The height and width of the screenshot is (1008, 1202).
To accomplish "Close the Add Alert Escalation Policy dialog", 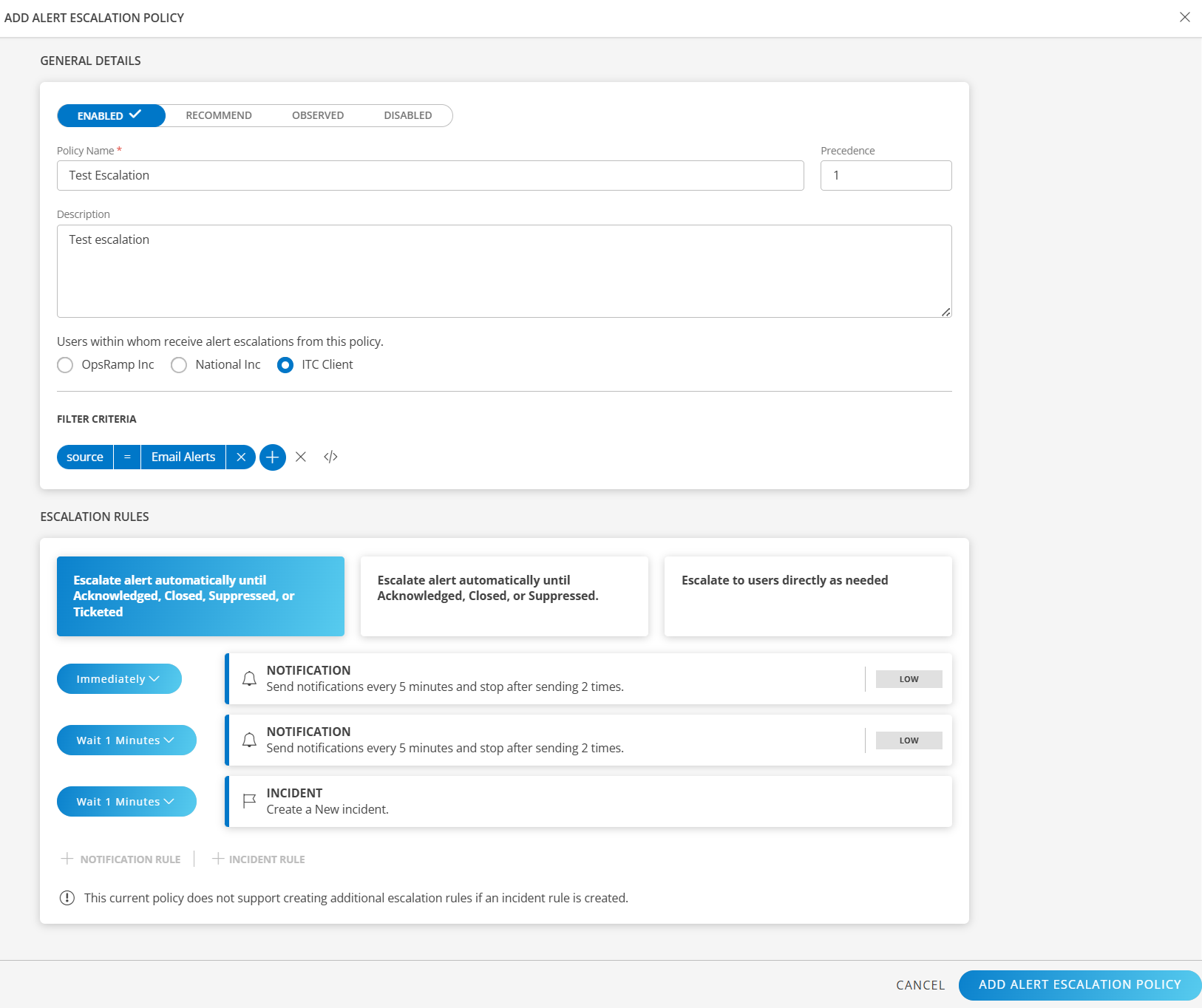I will click(1184, 17).
